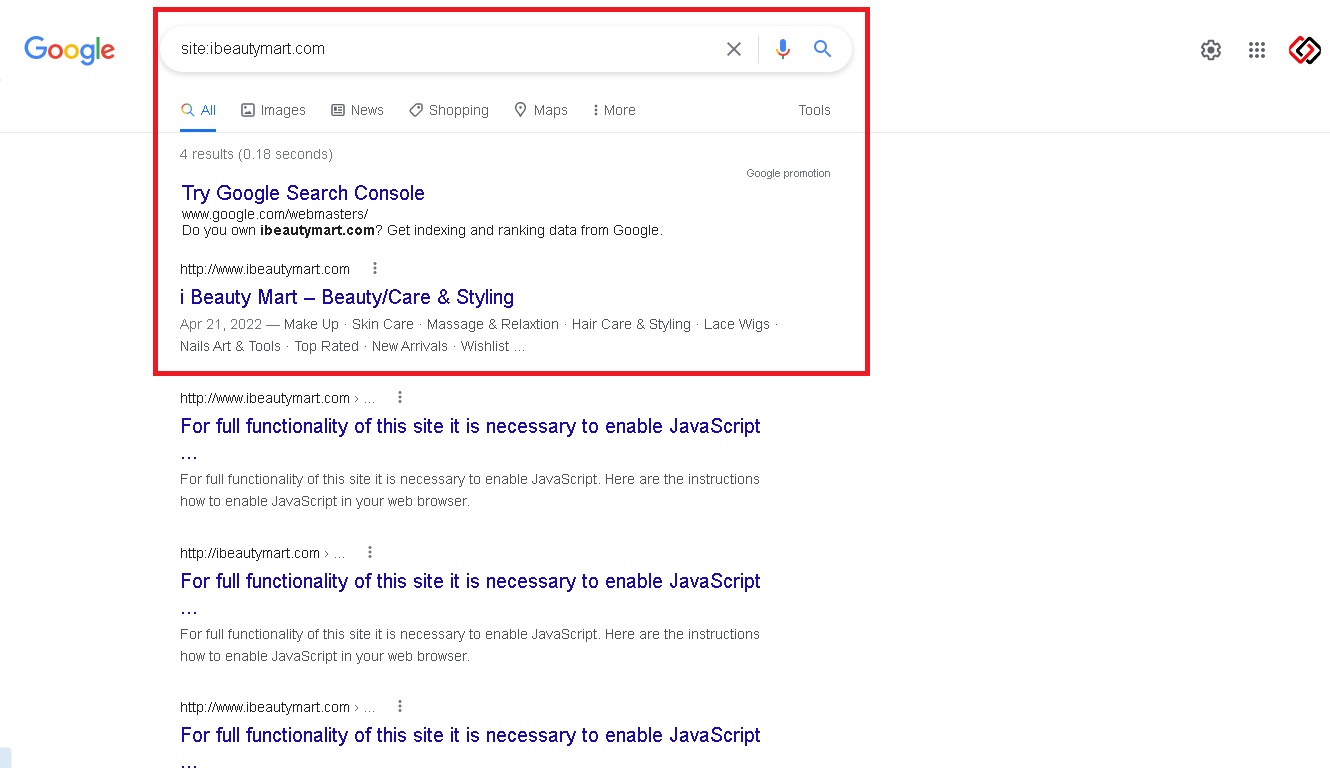The width and height of the screenshot is (1330, 768).
Task: Click the '4 results (0.18 seconds)' stats text
Action: [256, 154]
